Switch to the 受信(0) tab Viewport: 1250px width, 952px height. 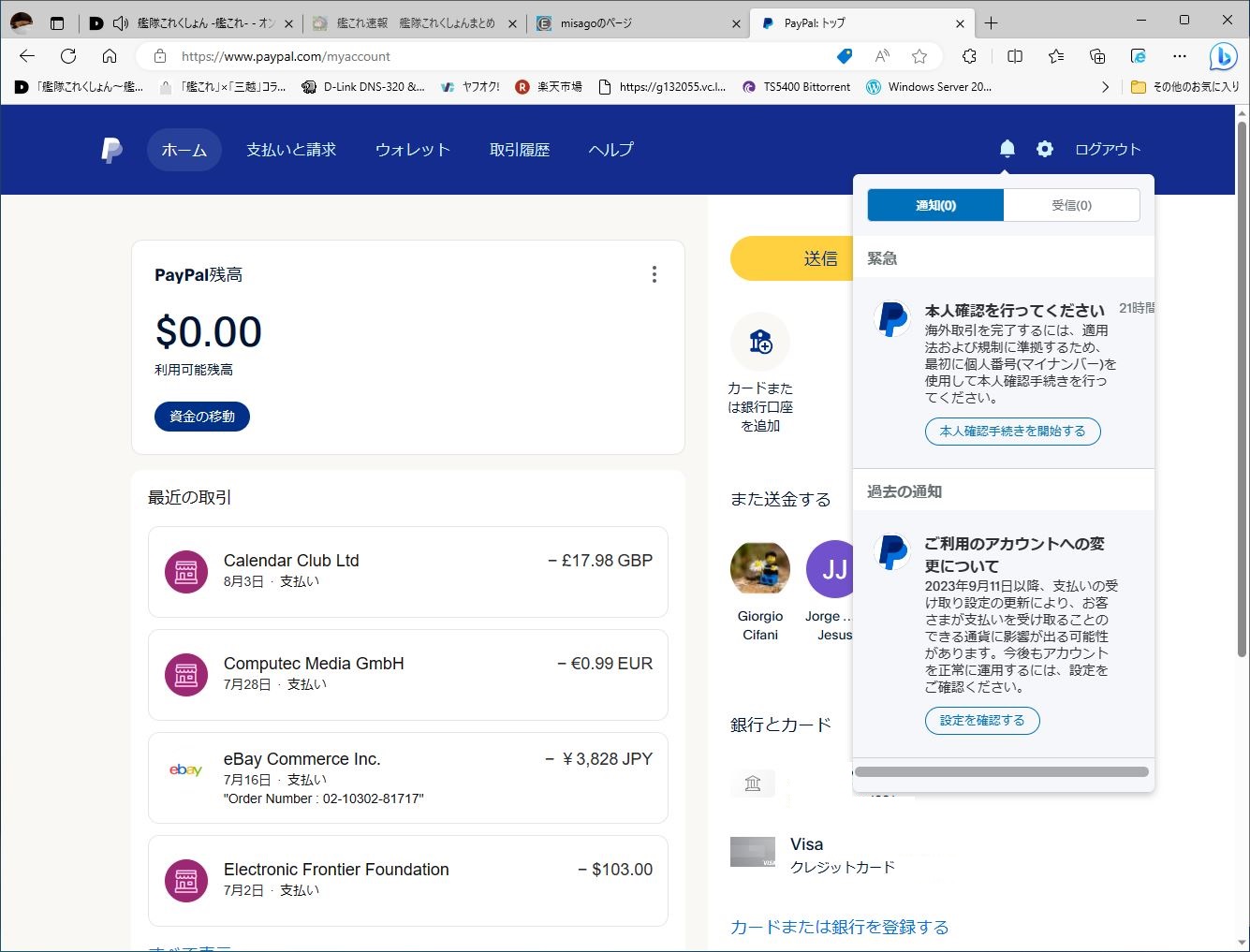[1071, 205]
